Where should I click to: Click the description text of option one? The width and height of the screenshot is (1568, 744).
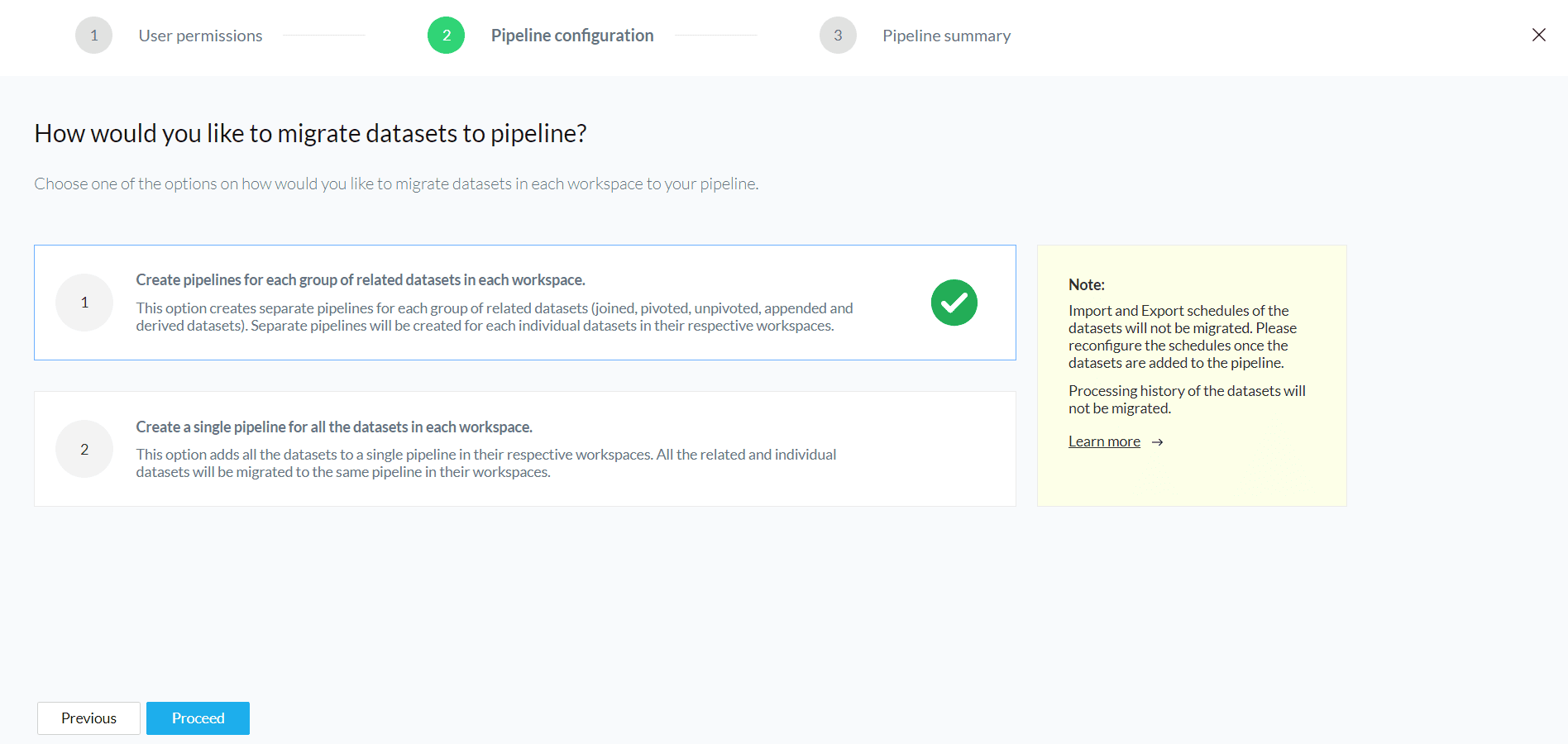(x=494, y=317)
